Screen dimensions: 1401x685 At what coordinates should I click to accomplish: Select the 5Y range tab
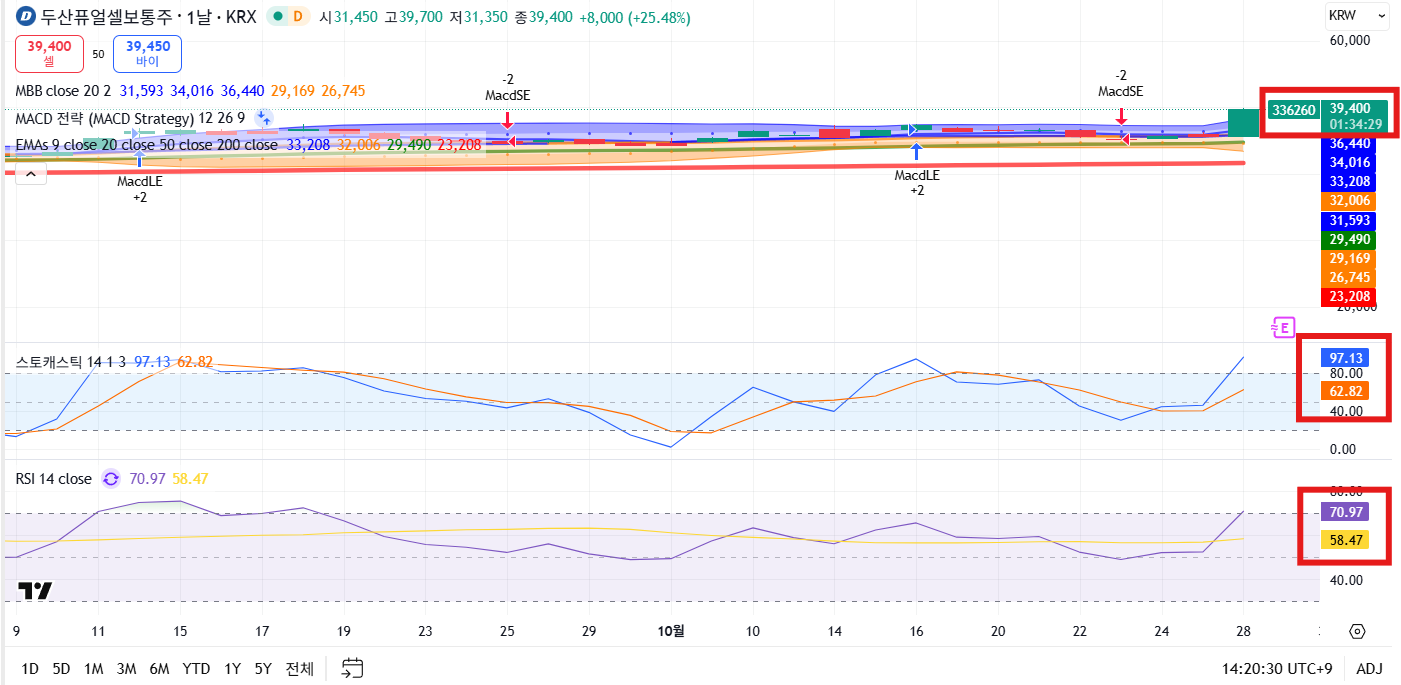pyautogui.click(x=263, y=669)
